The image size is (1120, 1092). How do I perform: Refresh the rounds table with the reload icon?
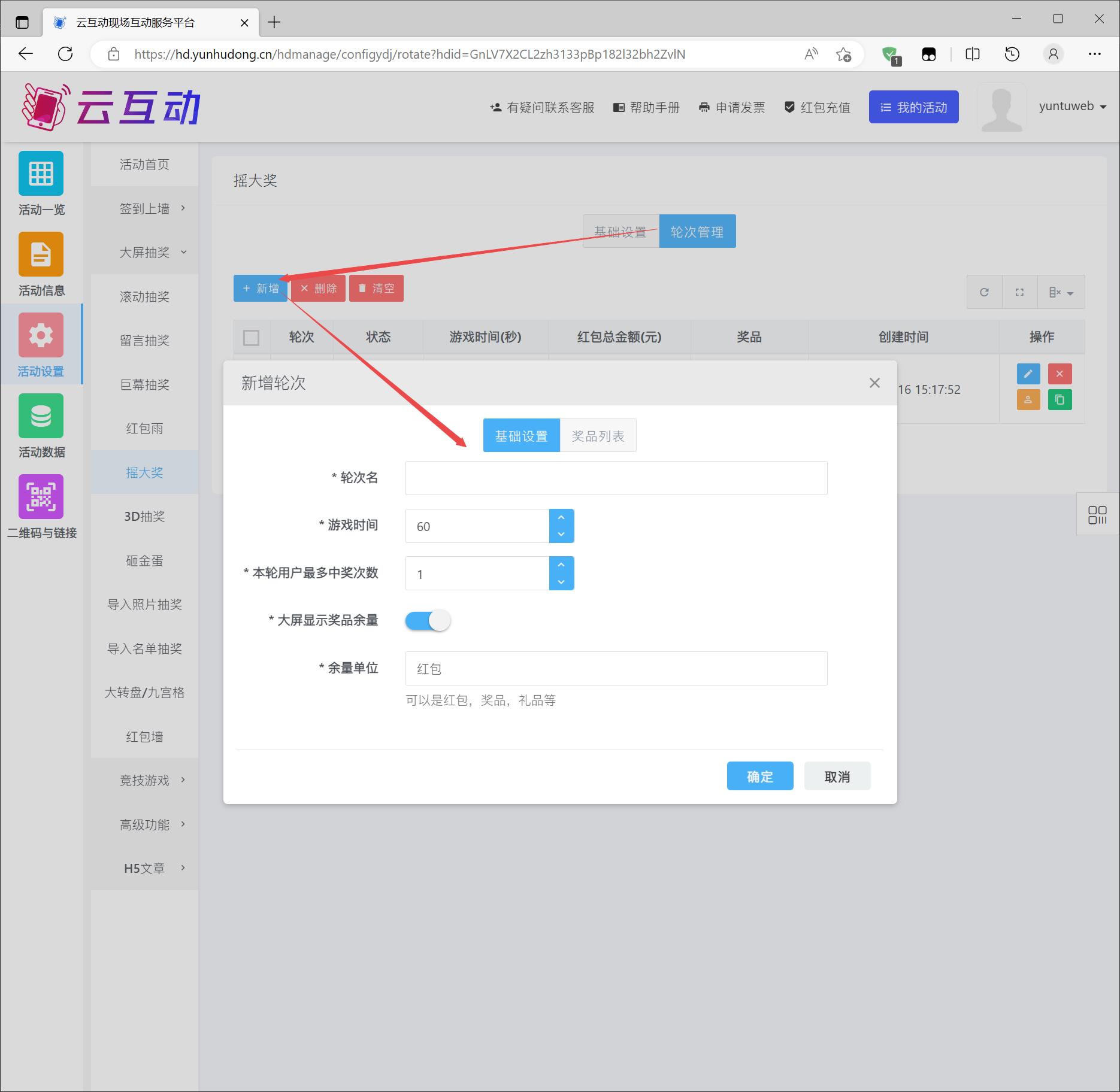[x=984, y=292]
